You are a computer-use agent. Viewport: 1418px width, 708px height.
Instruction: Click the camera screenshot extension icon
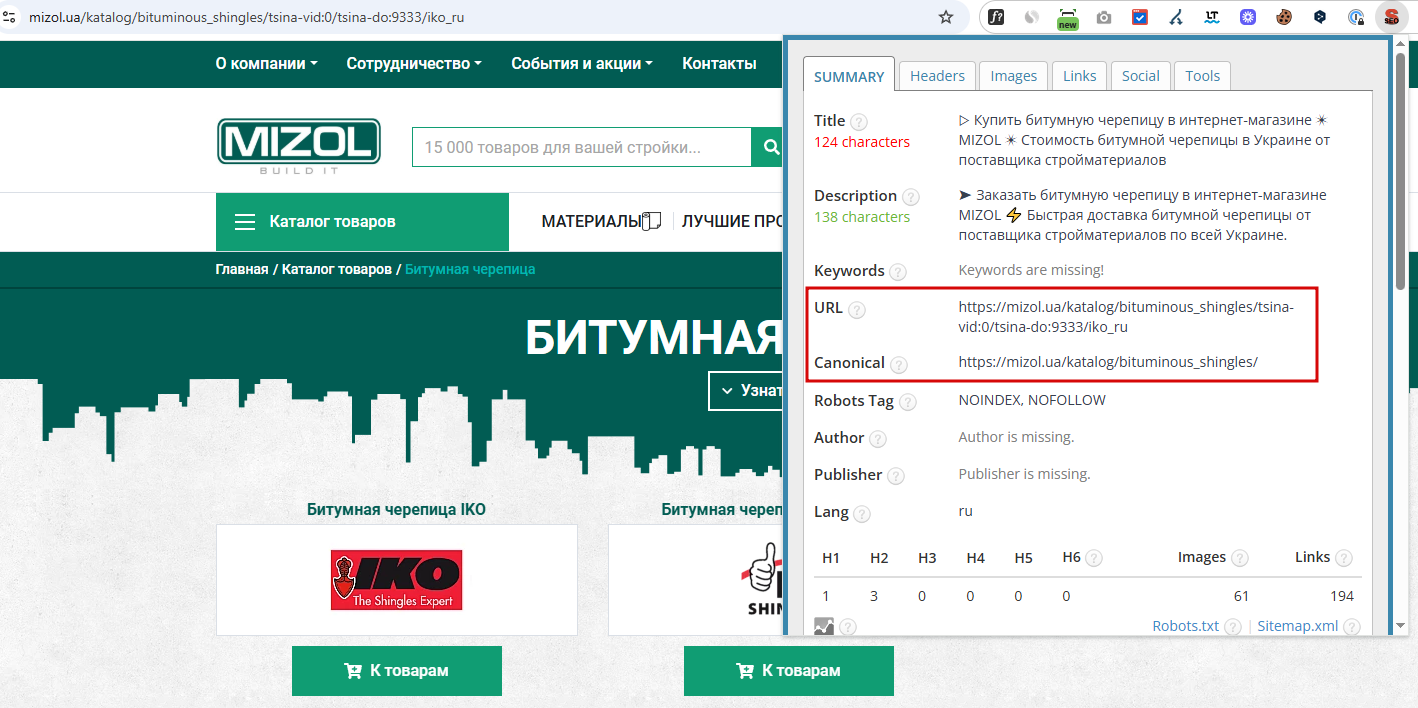[x=1104, y=17]
